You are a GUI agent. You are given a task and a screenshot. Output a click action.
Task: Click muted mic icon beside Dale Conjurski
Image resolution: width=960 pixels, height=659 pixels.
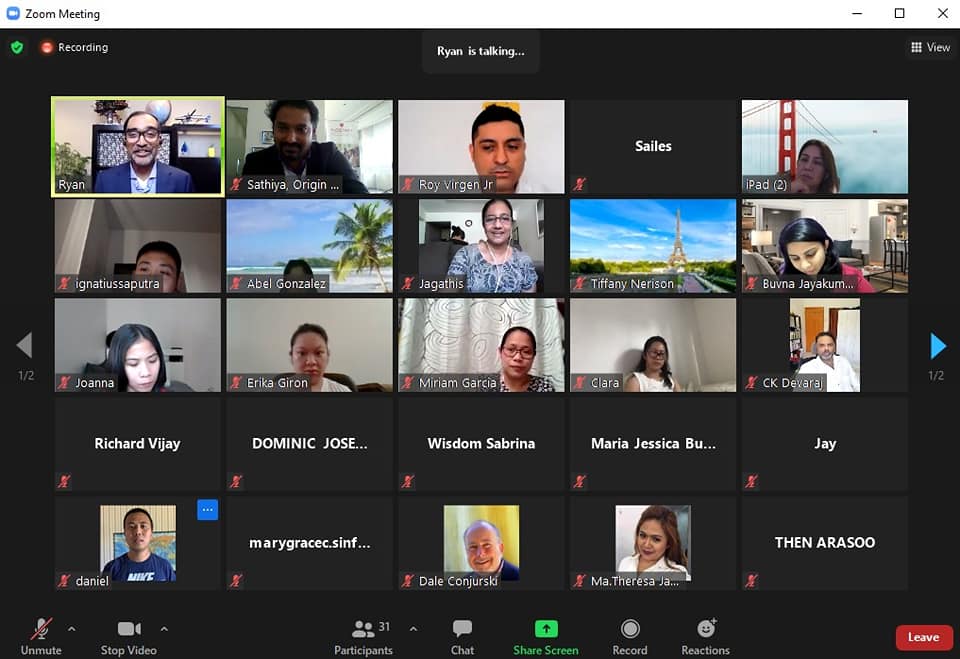click(x=408, y=581)
